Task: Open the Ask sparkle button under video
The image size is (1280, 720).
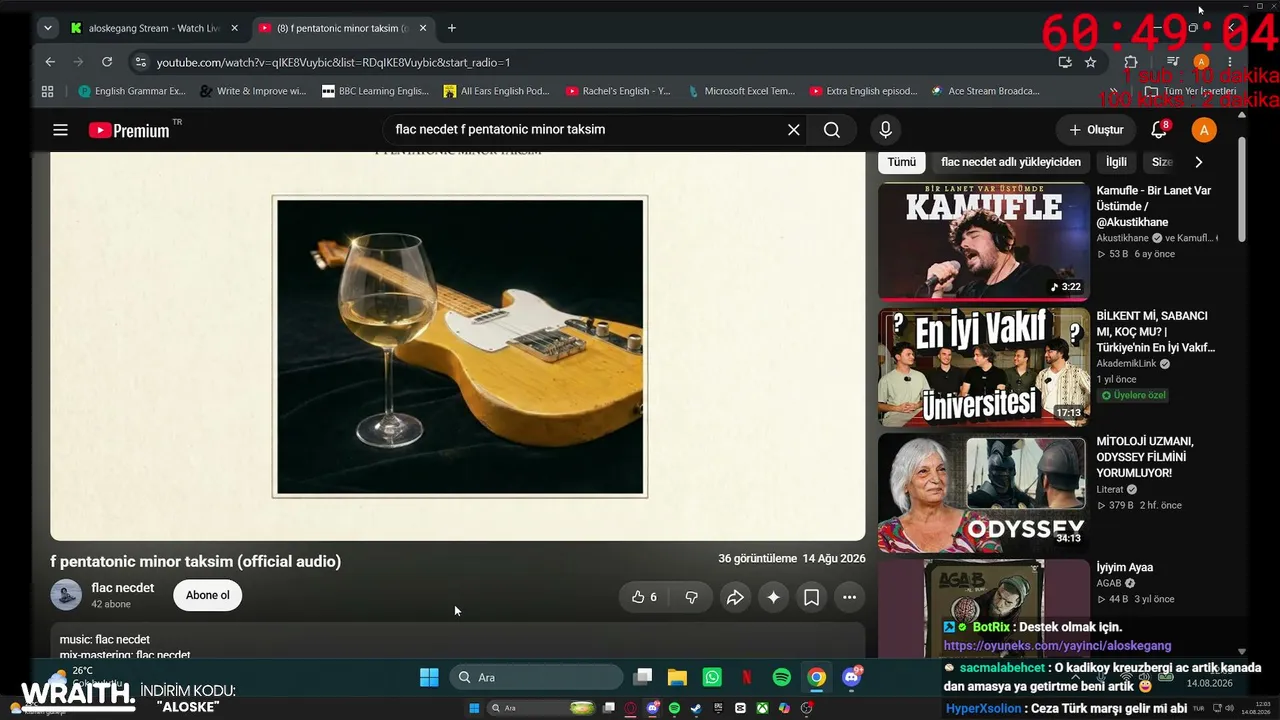Action: tap(773, 597)
